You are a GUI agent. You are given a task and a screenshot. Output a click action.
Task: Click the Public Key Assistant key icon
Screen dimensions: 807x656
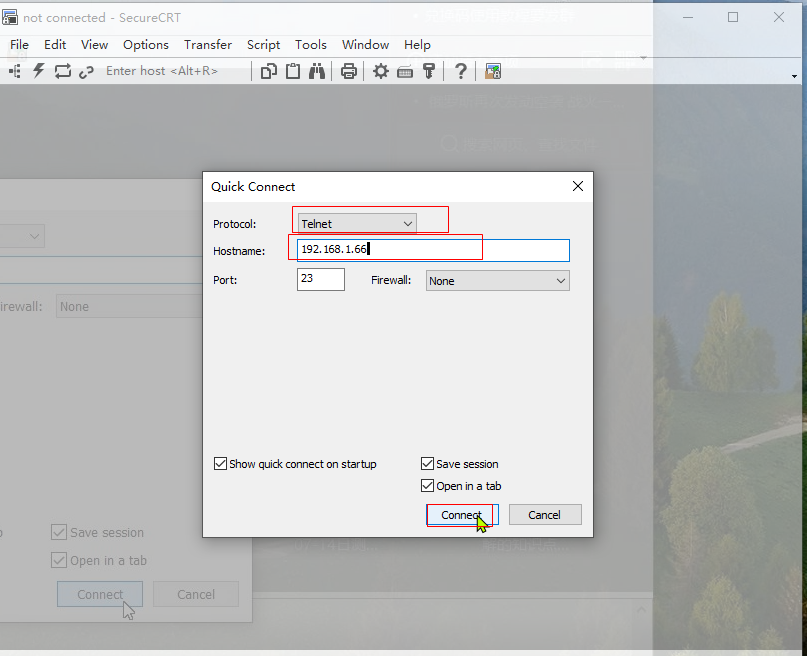[429, 71]
